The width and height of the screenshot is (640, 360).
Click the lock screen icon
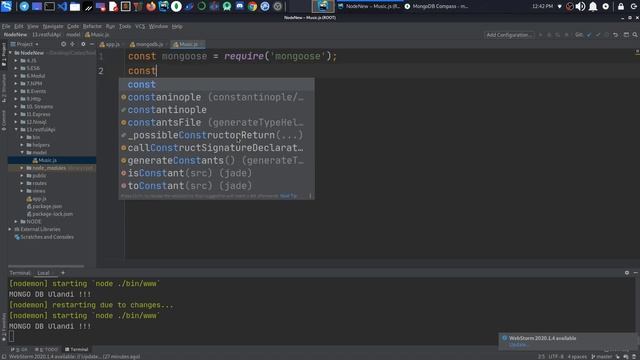621,7
